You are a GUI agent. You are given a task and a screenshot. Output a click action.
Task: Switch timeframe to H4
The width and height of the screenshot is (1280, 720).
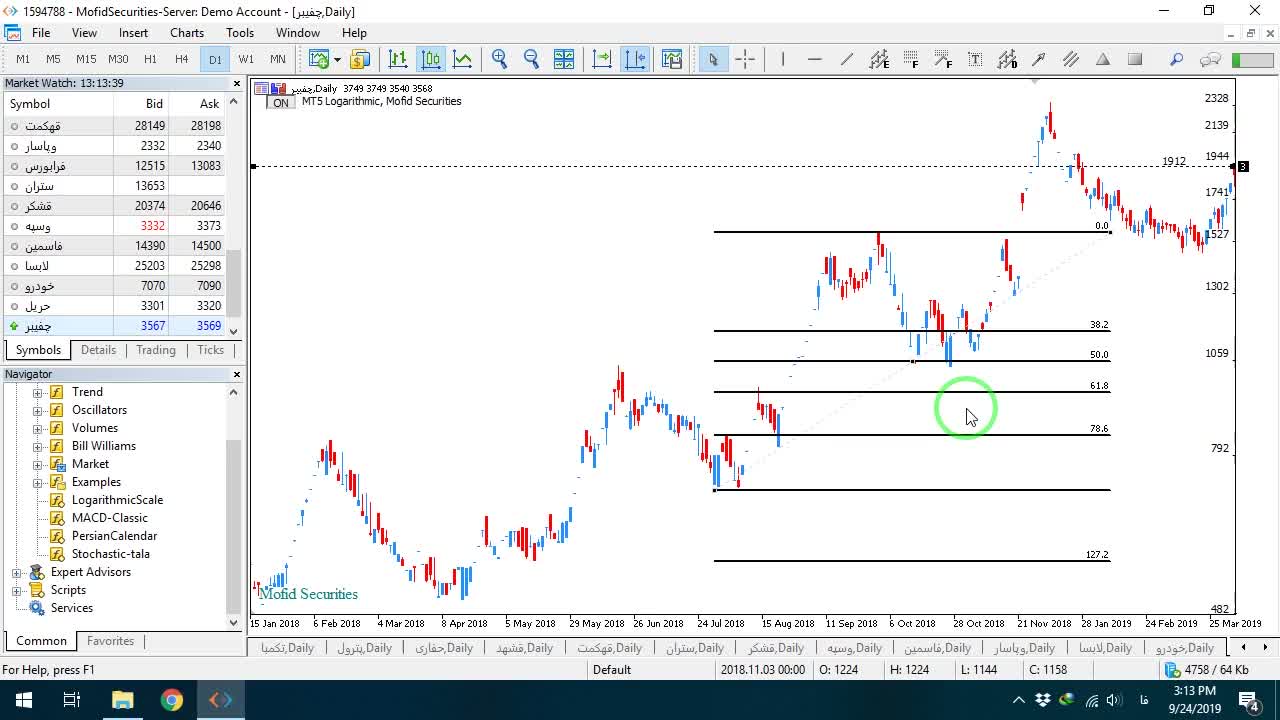pyautogui.click(x=182, y=59)
